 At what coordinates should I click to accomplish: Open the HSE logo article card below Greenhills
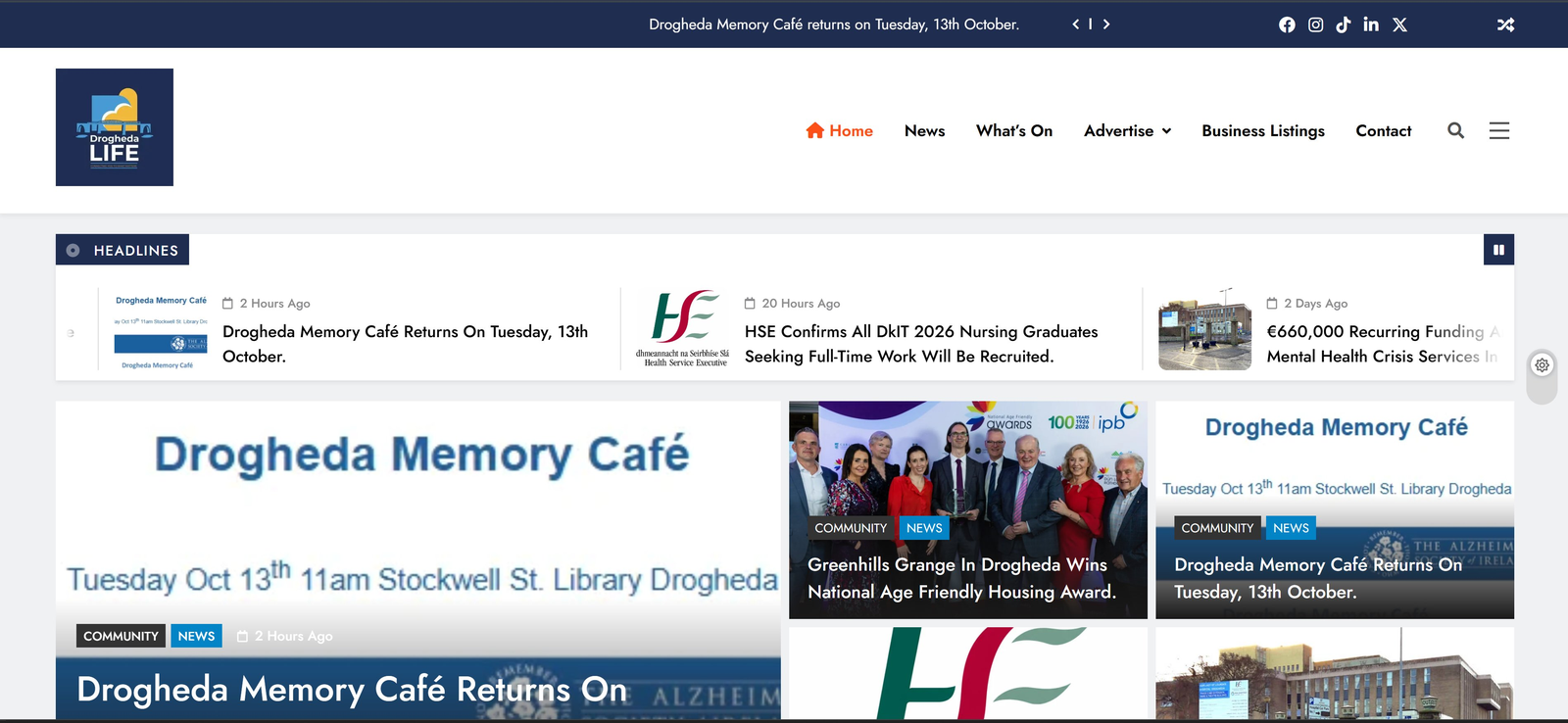[968, 674]
